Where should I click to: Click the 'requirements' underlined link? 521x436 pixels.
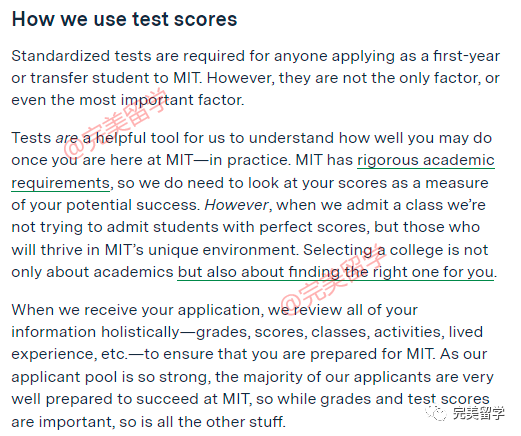coord(60,184)
